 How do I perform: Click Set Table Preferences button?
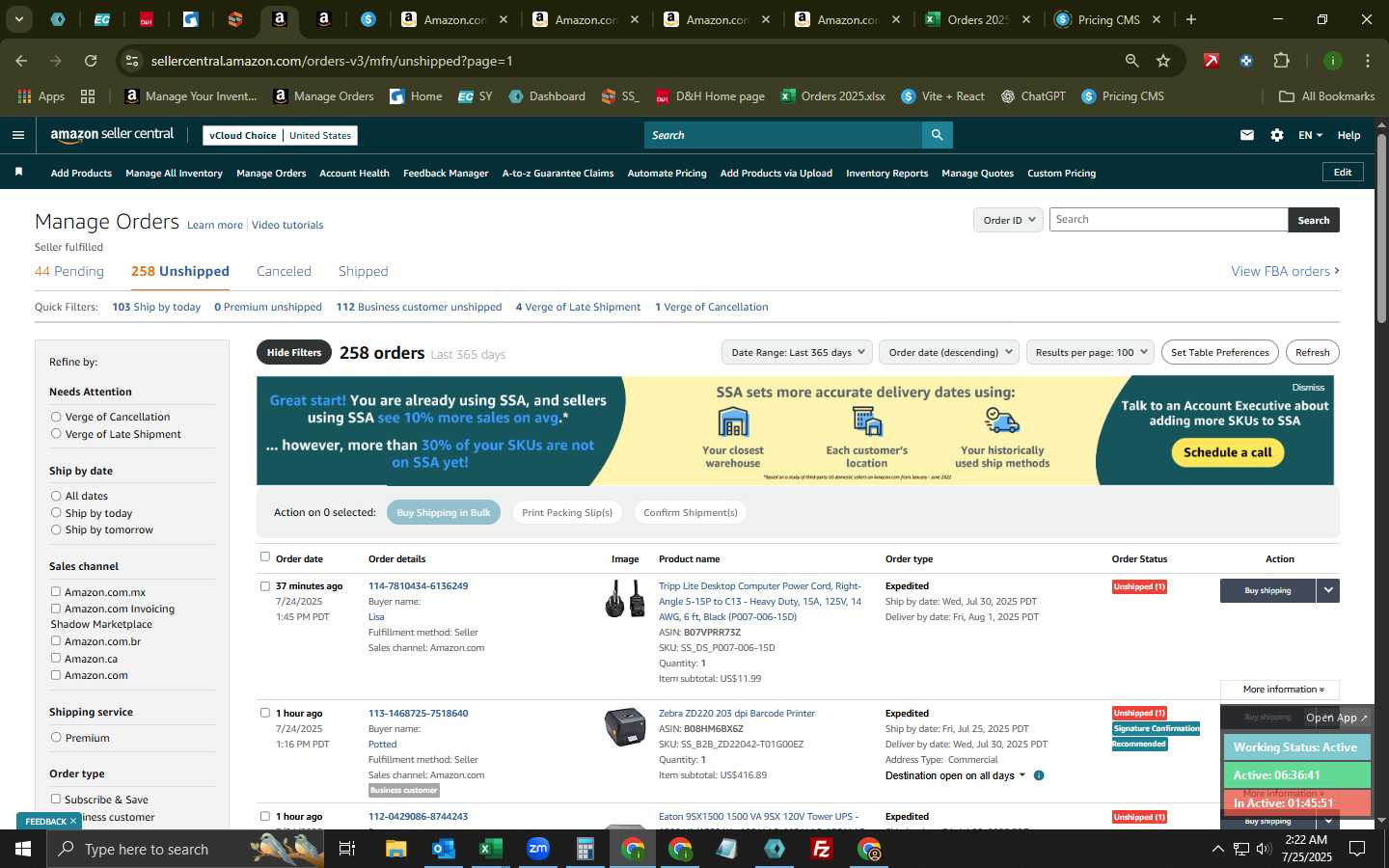pyautogui.click(x=1219, y=352)
